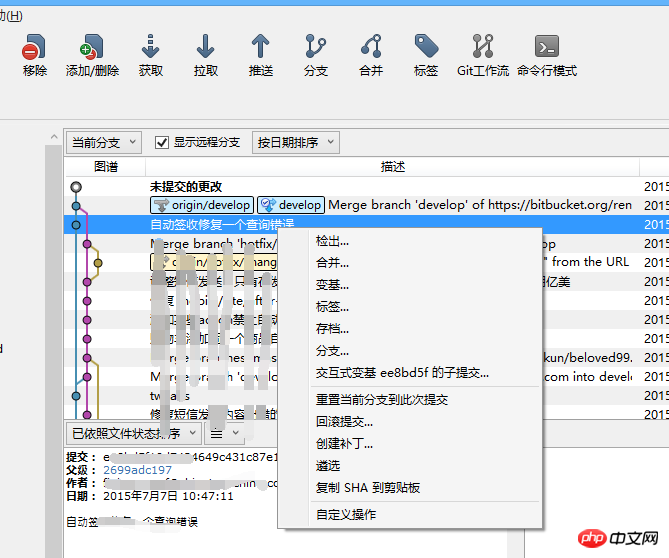Open the file status sorting (已依照文件状态排序) dropdown
This screenshot has height=558, width=669.
click(x=134, y=433)
